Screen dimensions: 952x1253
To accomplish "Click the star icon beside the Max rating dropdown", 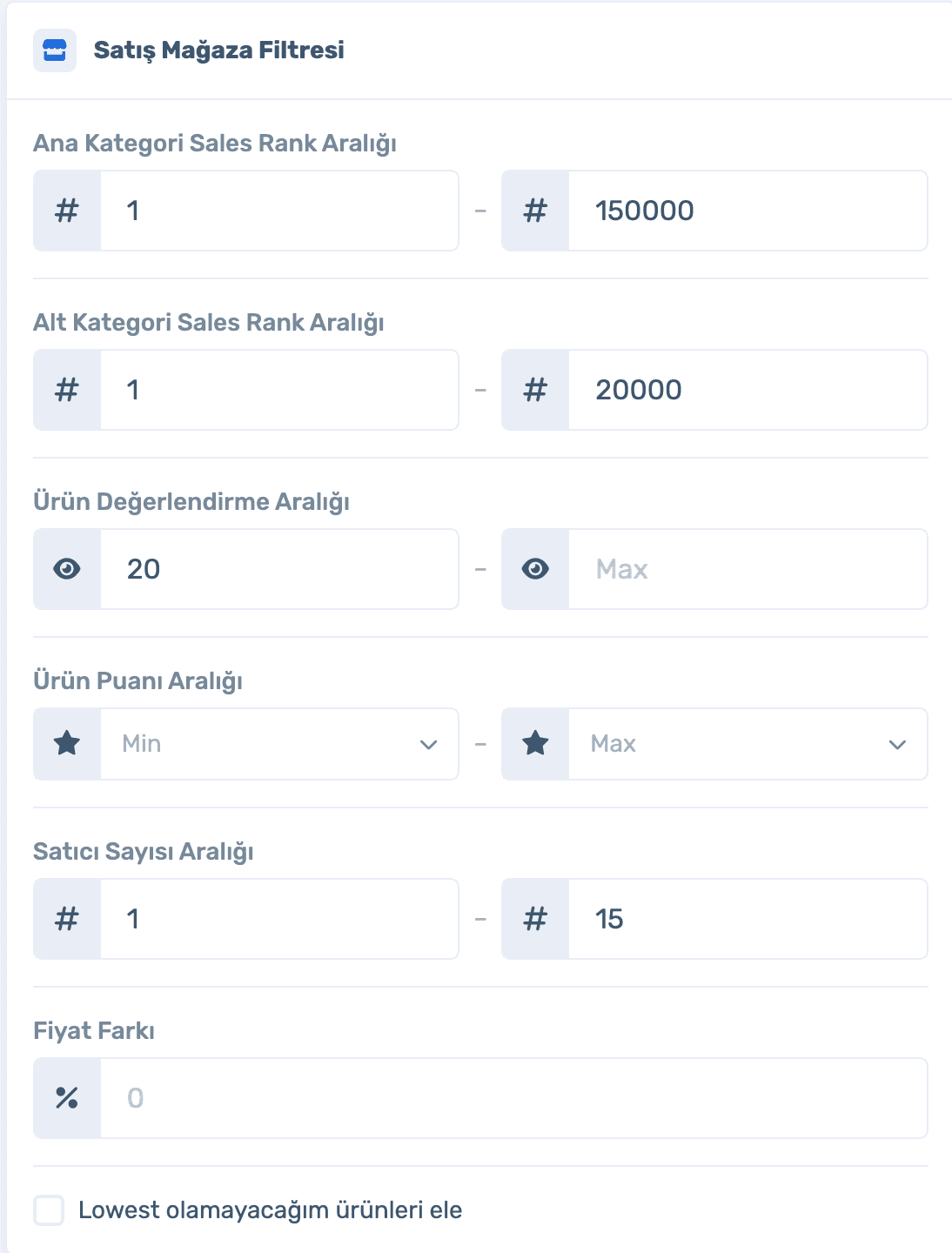I will (535, 743).
